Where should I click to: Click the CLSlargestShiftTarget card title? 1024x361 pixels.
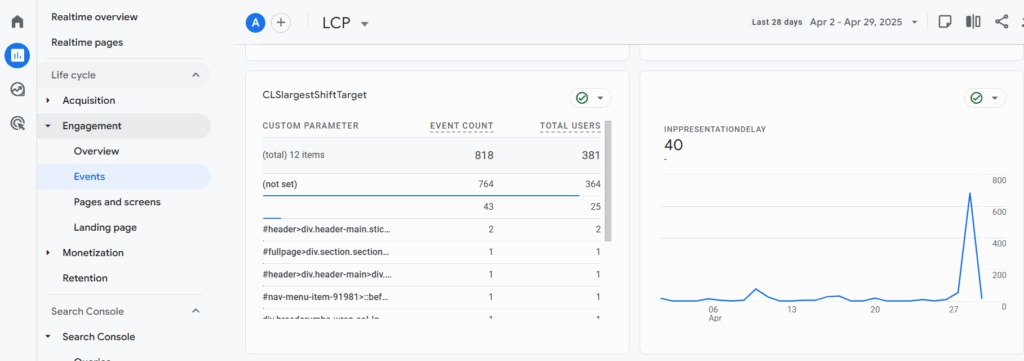(x=315, y=95)
